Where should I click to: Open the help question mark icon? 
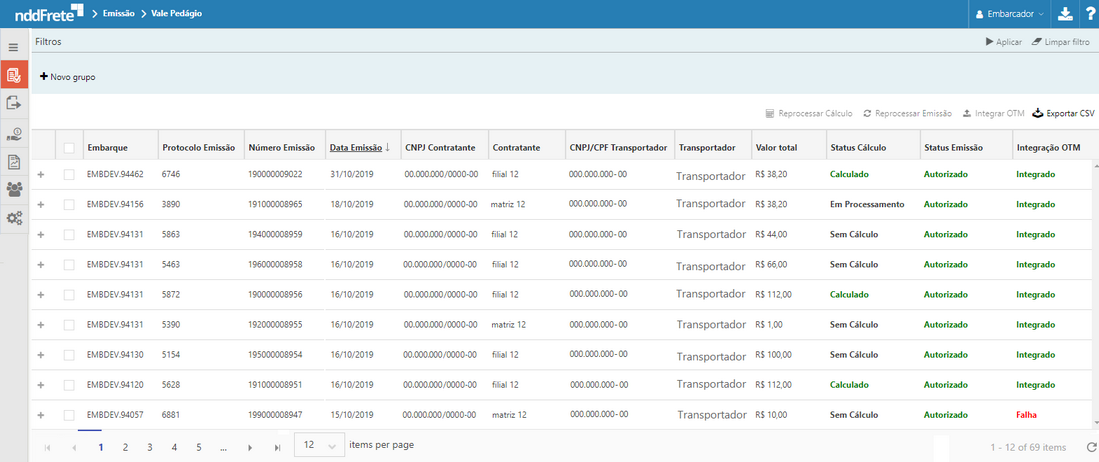click(x=1089, y=14)
